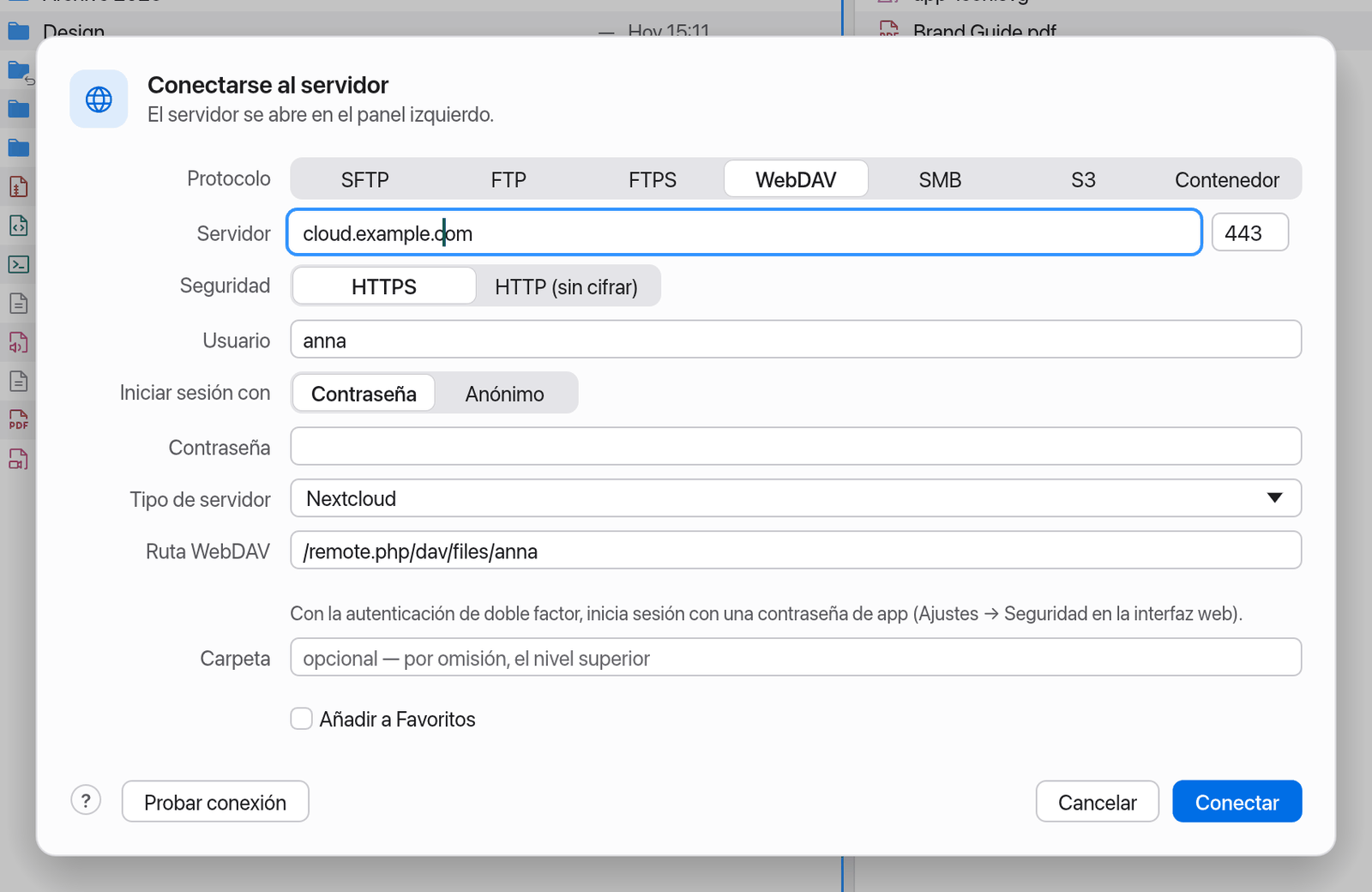Viewport: 1372px width, 892px height.
Task: Click the optional Carpeta input field
Action: [x=796, y=657]
